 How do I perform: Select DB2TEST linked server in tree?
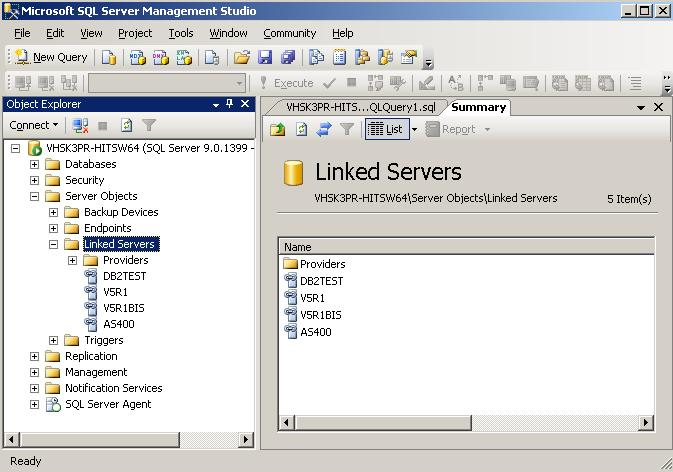coord(124,276)
